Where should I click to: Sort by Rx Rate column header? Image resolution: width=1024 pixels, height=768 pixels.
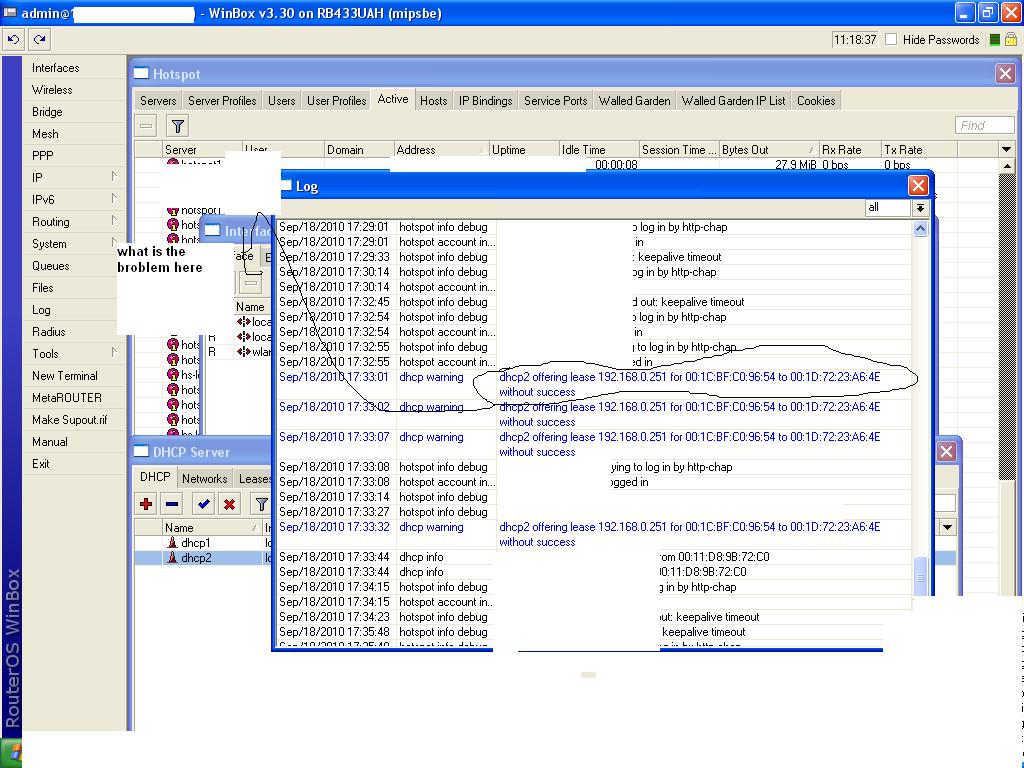pos(850,150)
